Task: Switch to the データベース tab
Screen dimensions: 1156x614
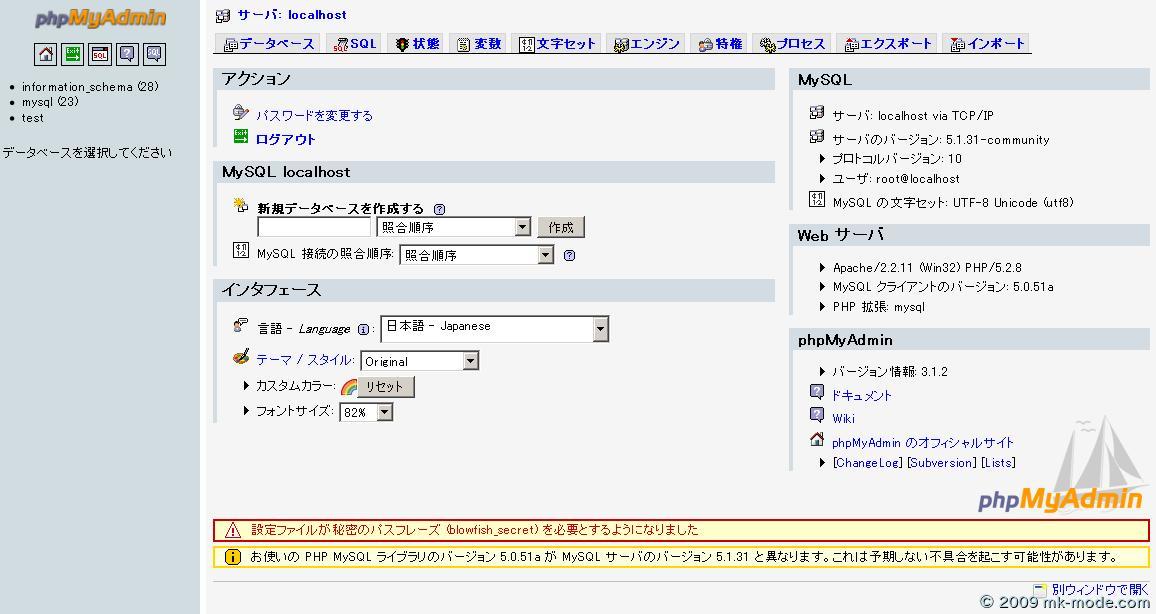Action: (x=269, y=44)
